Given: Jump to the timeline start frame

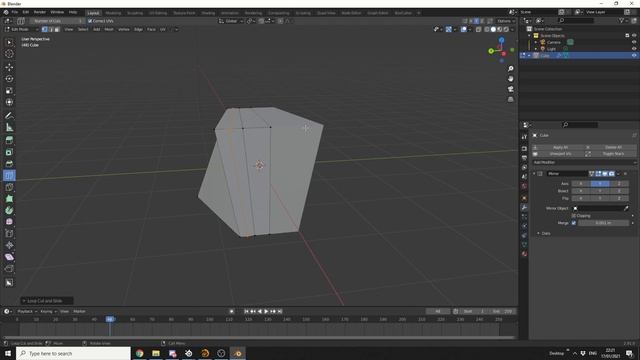Looking at the screenshot, I should pos(247,311).
